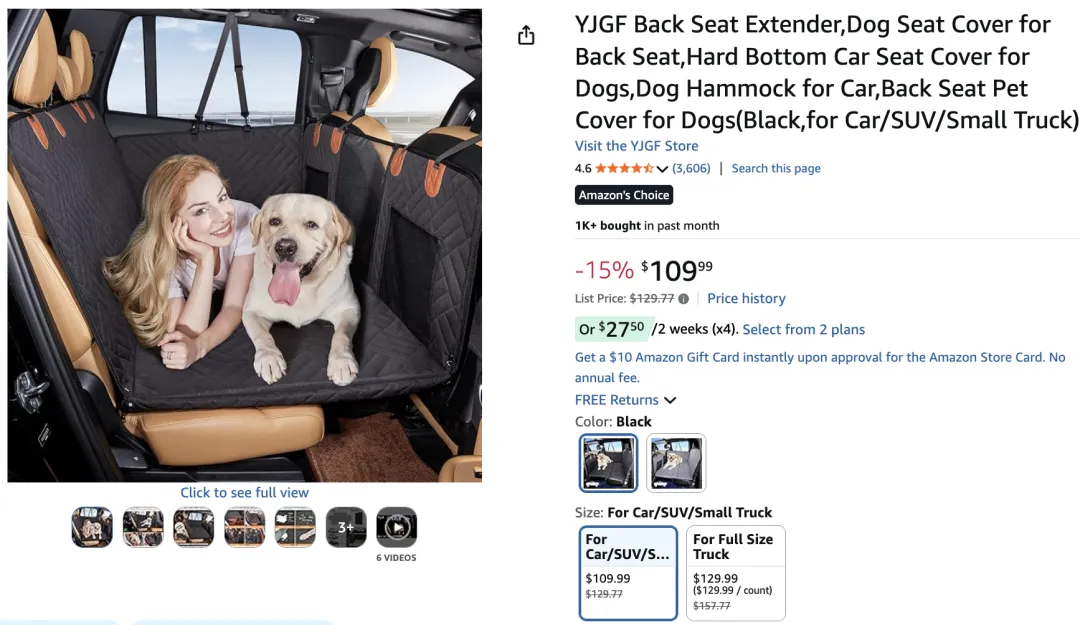The image size is (1080, 625).
Task: Select the Black color swatch
Action: 608,463
